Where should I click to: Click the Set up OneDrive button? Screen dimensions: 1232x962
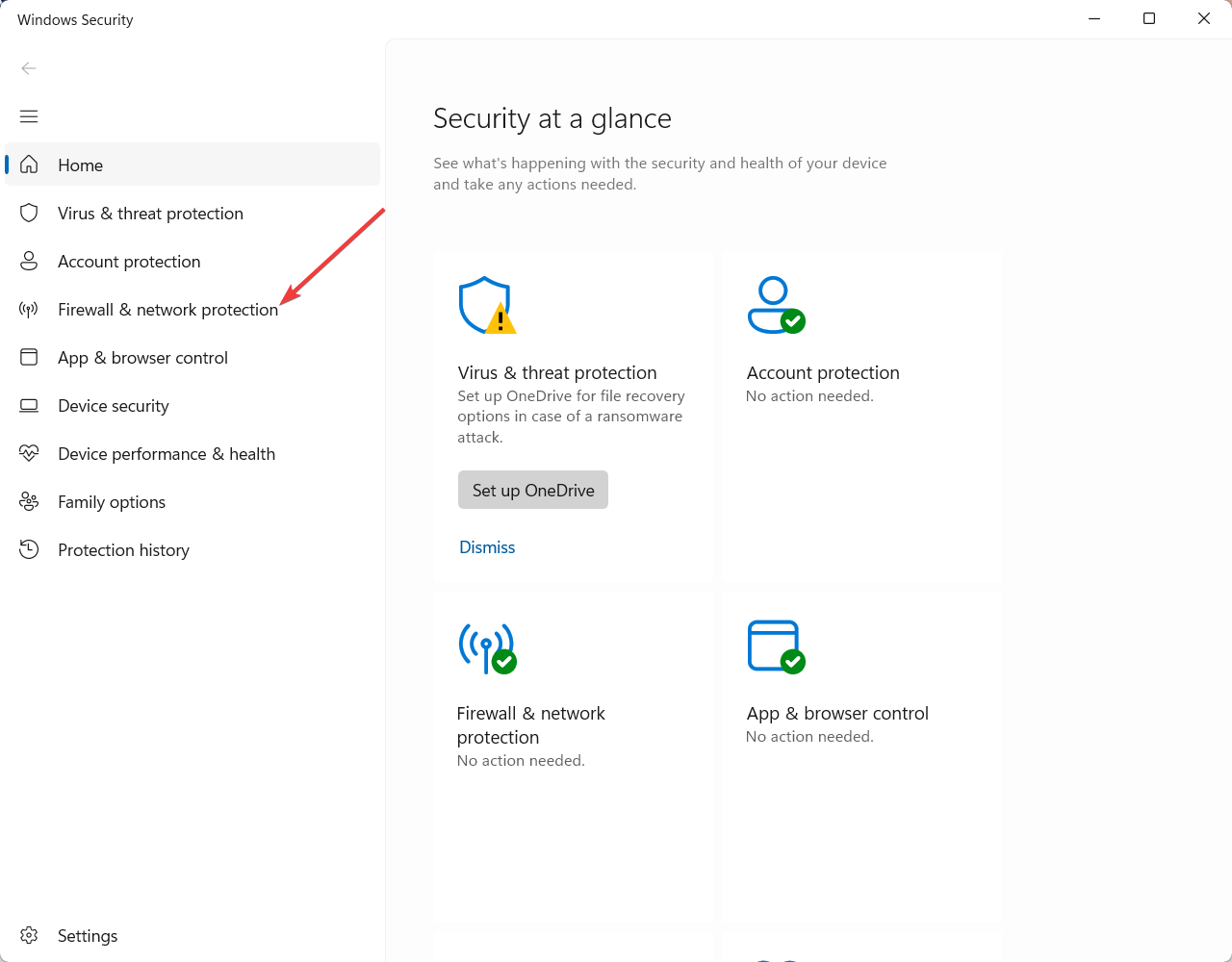[x=533, y=490]
